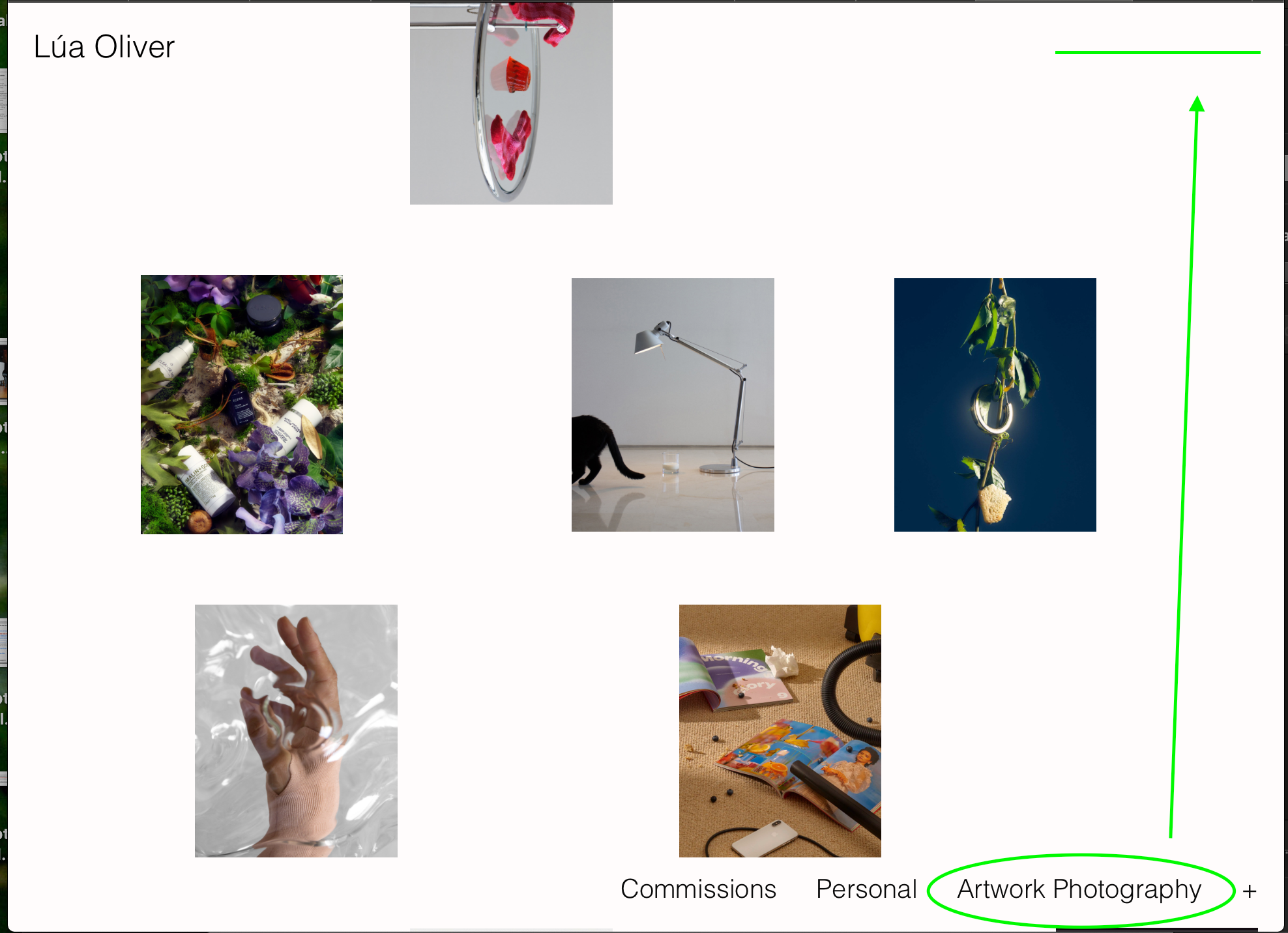1288x933 pixels.
Task: Open the hand in clear plastic photo
Action: point(296,731)
